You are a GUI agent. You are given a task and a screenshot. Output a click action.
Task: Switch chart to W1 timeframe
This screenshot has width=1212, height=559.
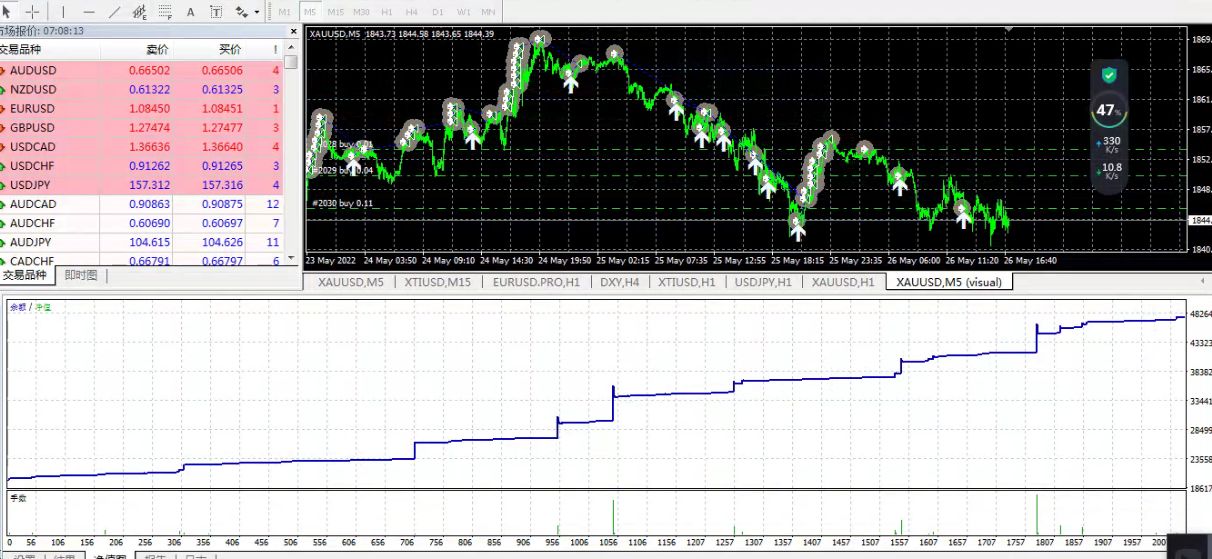(463, 12)
